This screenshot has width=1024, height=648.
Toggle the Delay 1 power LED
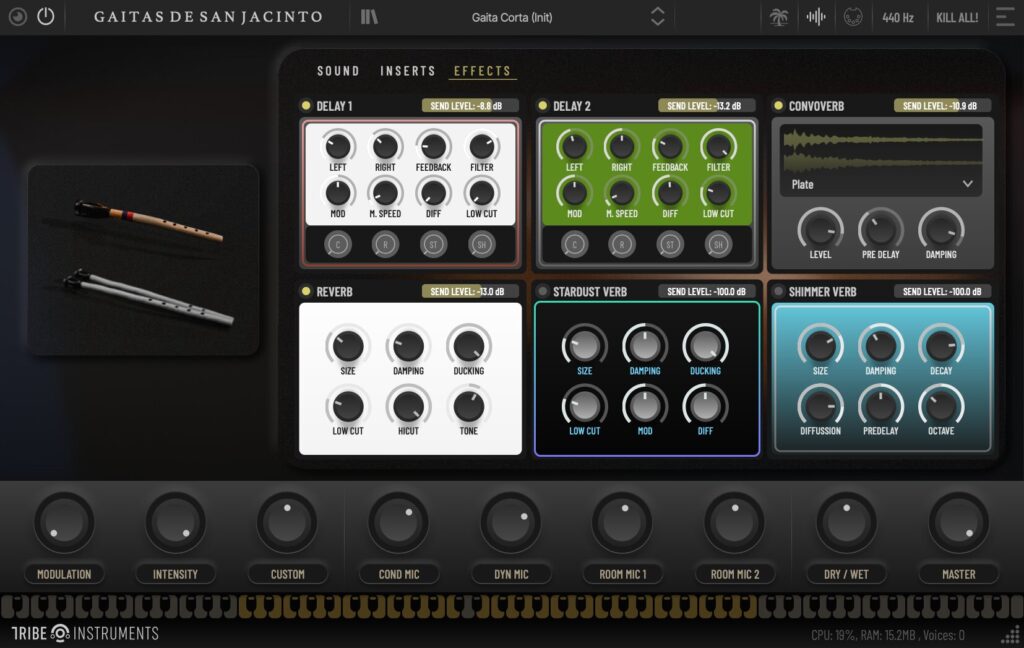(x=306, y=105)
